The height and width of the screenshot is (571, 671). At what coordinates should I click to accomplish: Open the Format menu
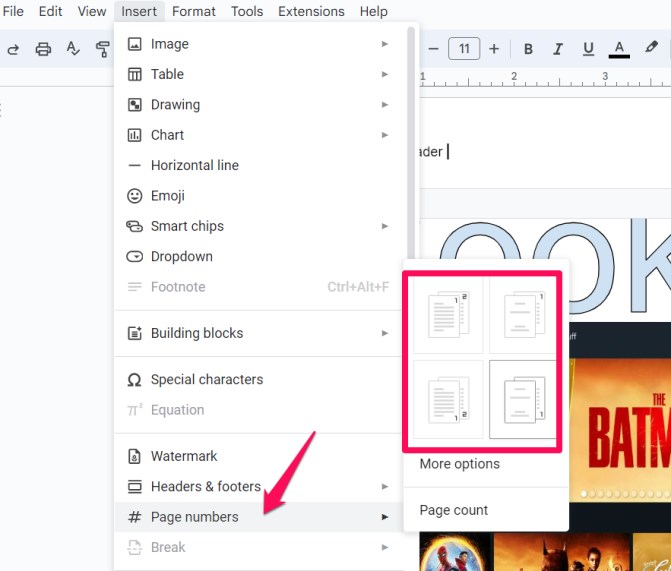click(193, 11)
